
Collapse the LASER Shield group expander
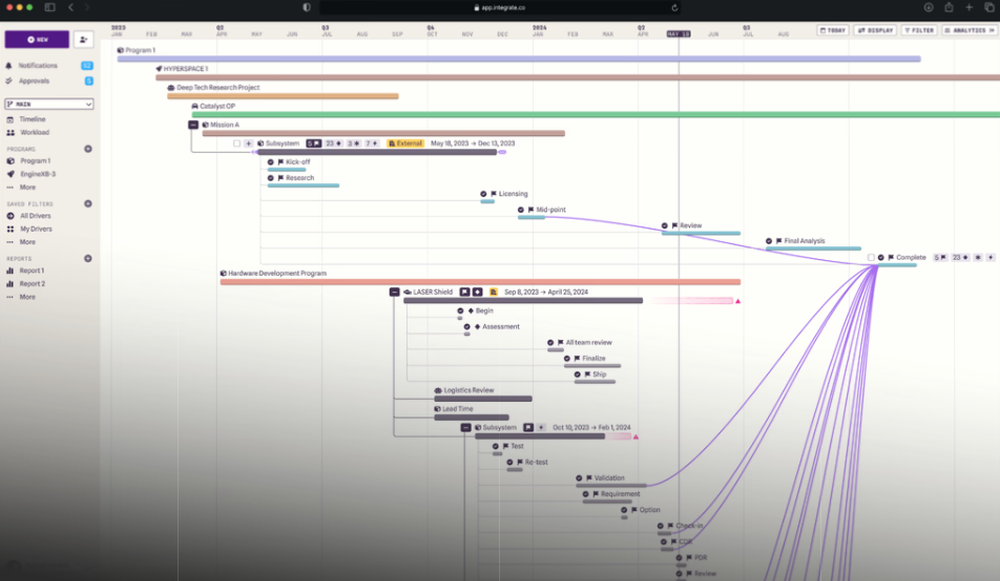click(x=394, y=292)
